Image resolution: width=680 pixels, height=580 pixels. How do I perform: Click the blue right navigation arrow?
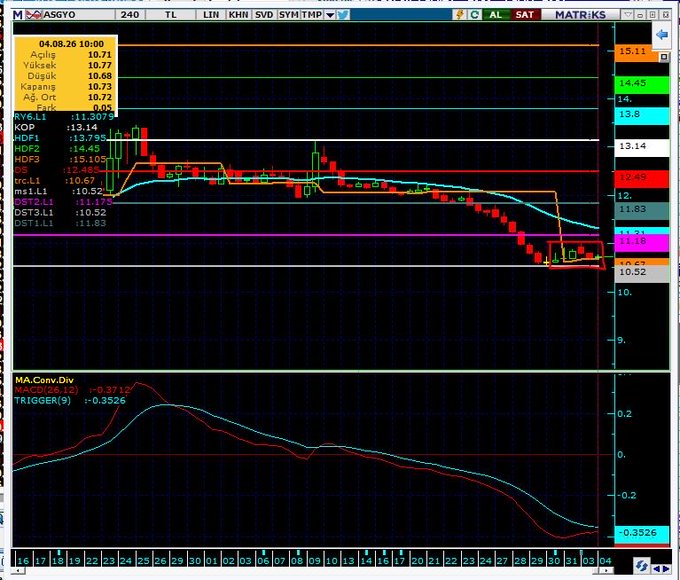point(667,568)
